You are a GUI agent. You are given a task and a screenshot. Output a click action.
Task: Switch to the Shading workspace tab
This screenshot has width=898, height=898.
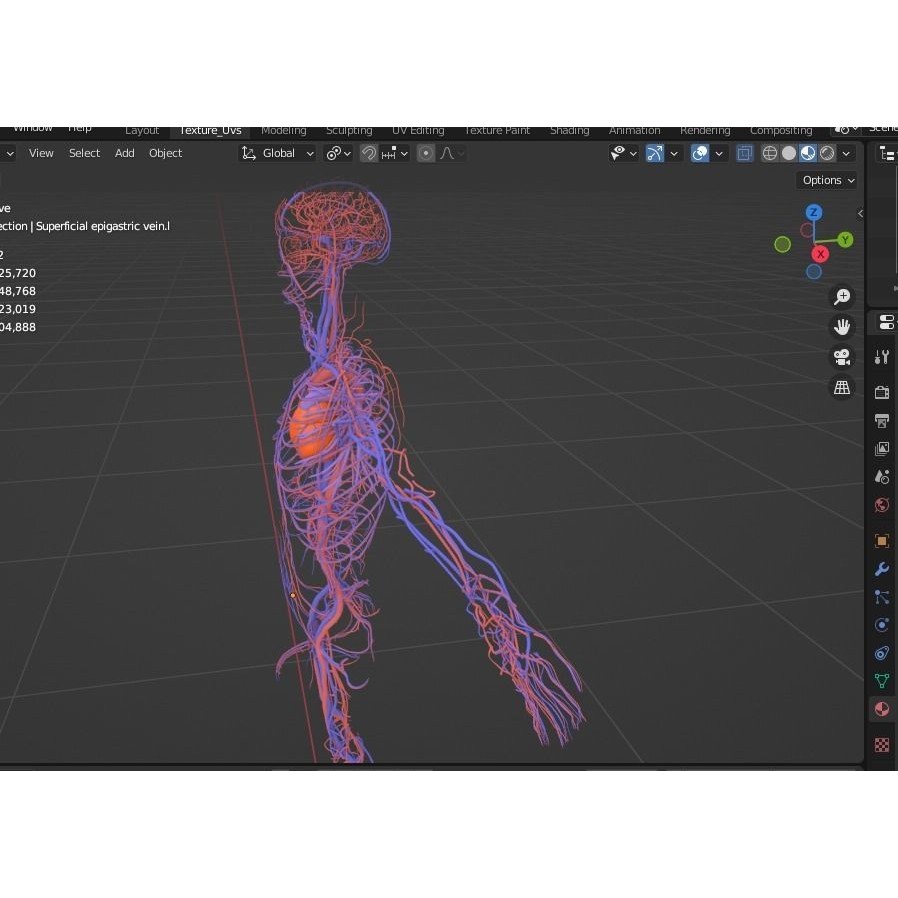tap(570, 130)
